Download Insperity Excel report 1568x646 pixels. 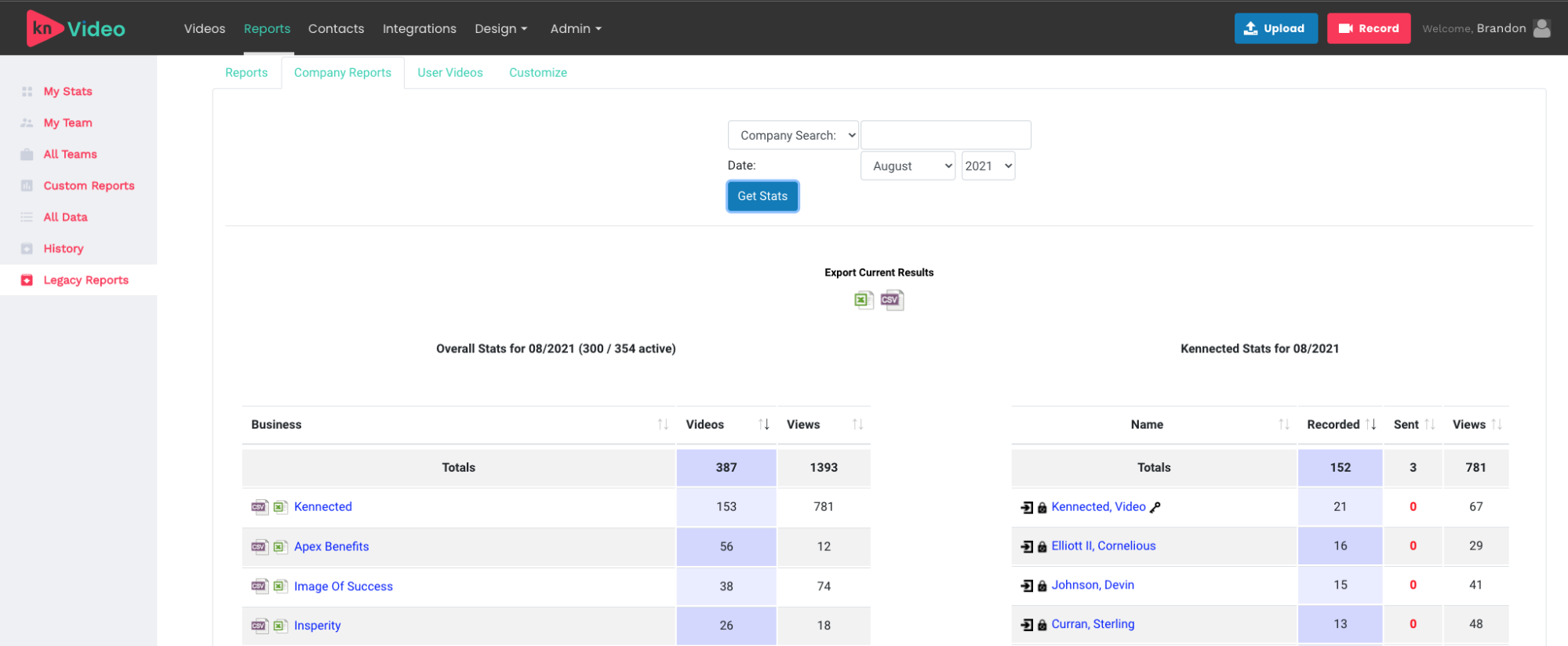[281, 626]
